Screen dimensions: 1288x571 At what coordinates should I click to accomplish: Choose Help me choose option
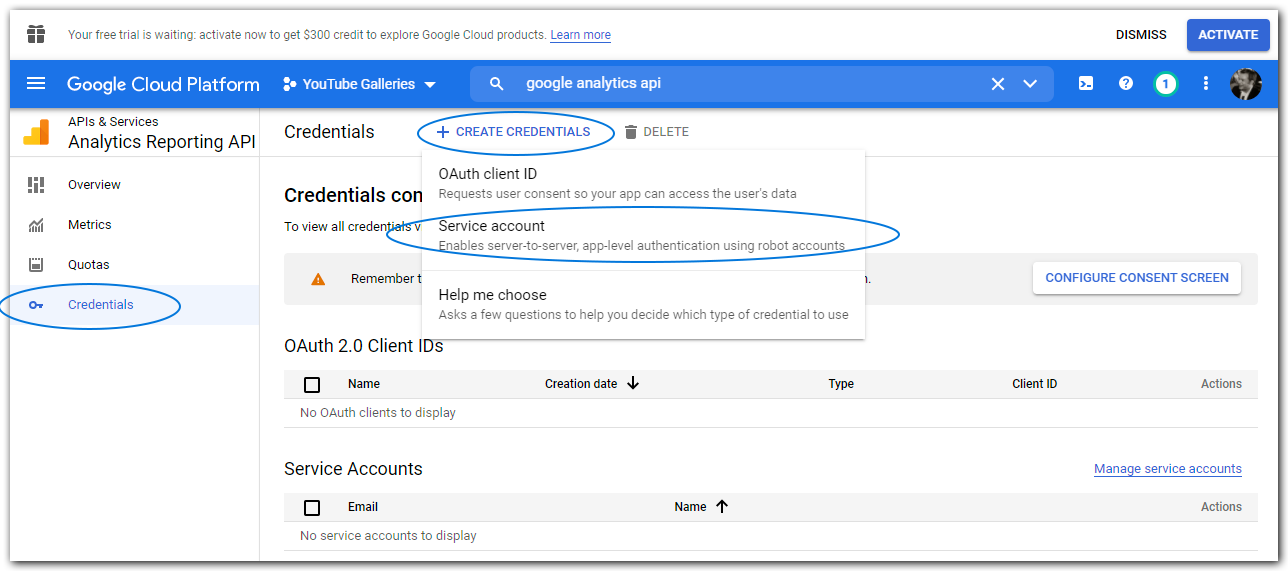(x=643, y=304)
